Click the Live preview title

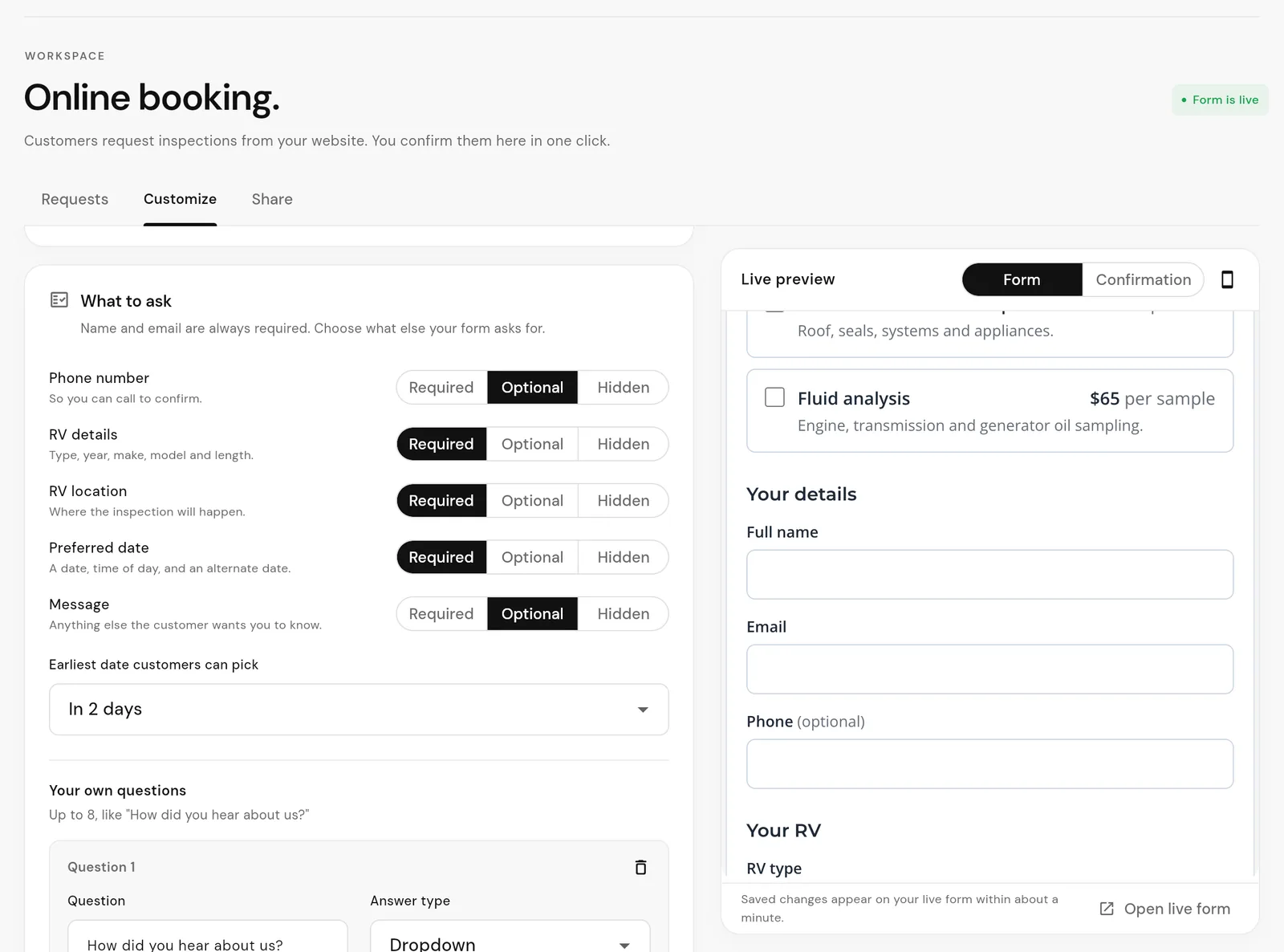click(787, 279)
